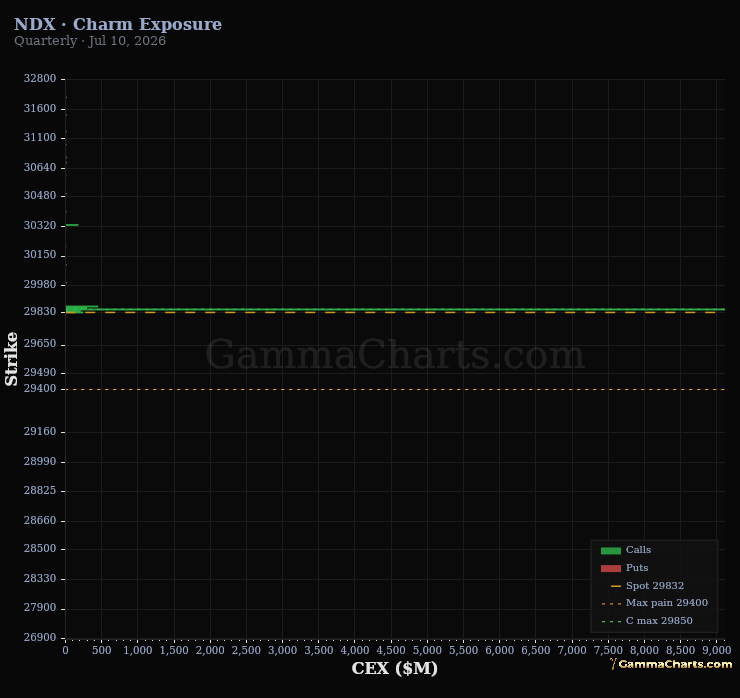The image size is (740, 698).
Task: Click the NDX Charm Exposure title
Action: 118,24
